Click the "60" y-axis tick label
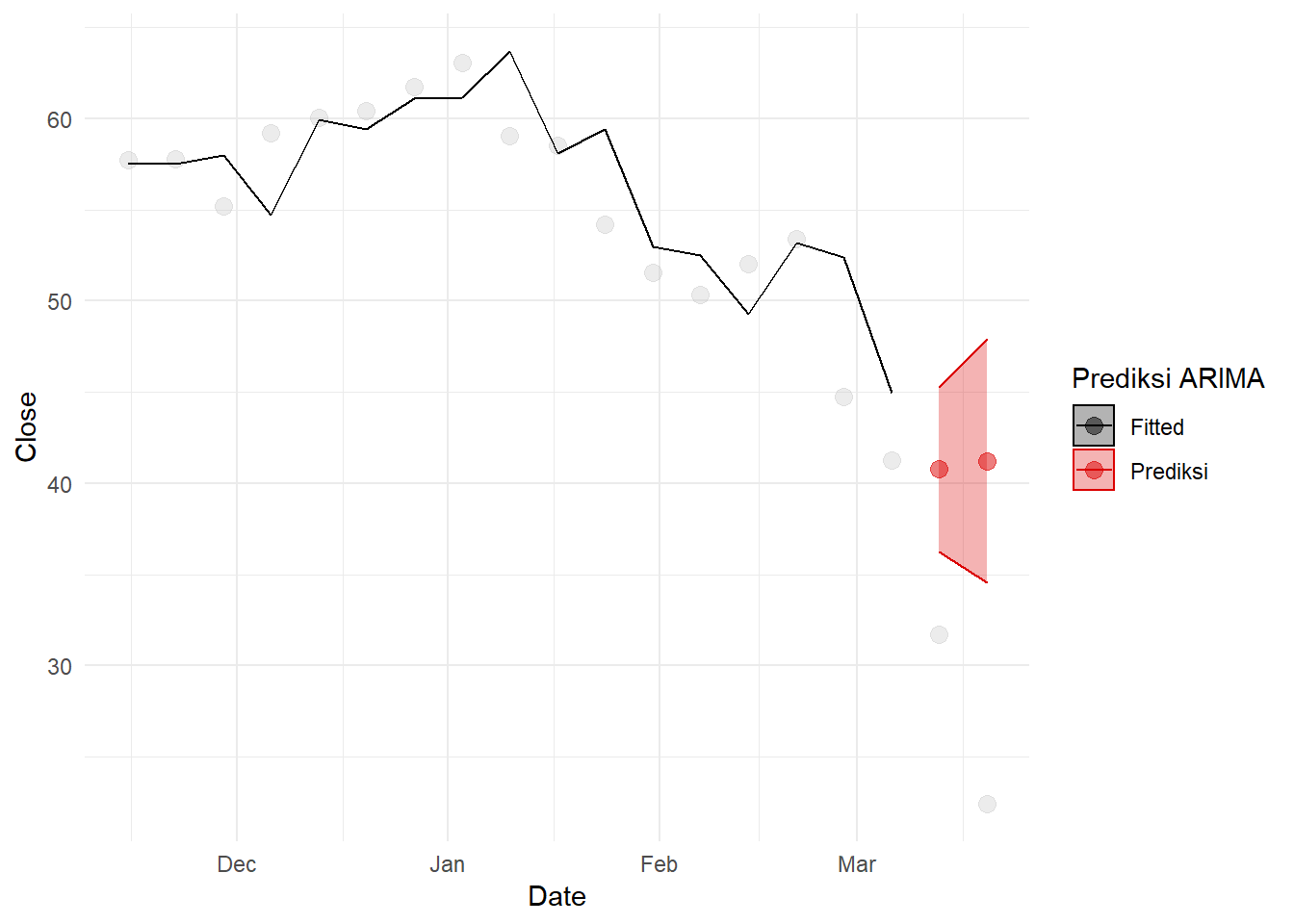The height and width of the screenshot is (924, 1294). (60, 119)
